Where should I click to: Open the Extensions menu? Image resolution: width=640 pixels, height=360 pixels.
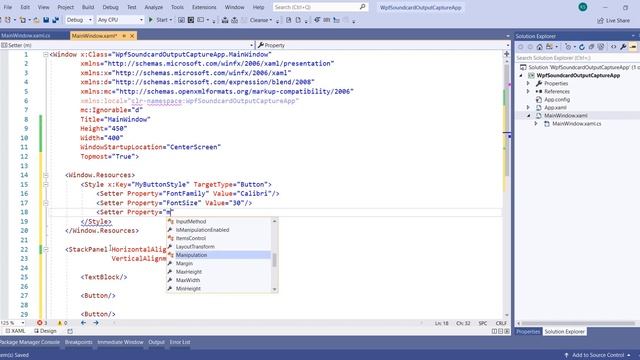coord(204,7)
